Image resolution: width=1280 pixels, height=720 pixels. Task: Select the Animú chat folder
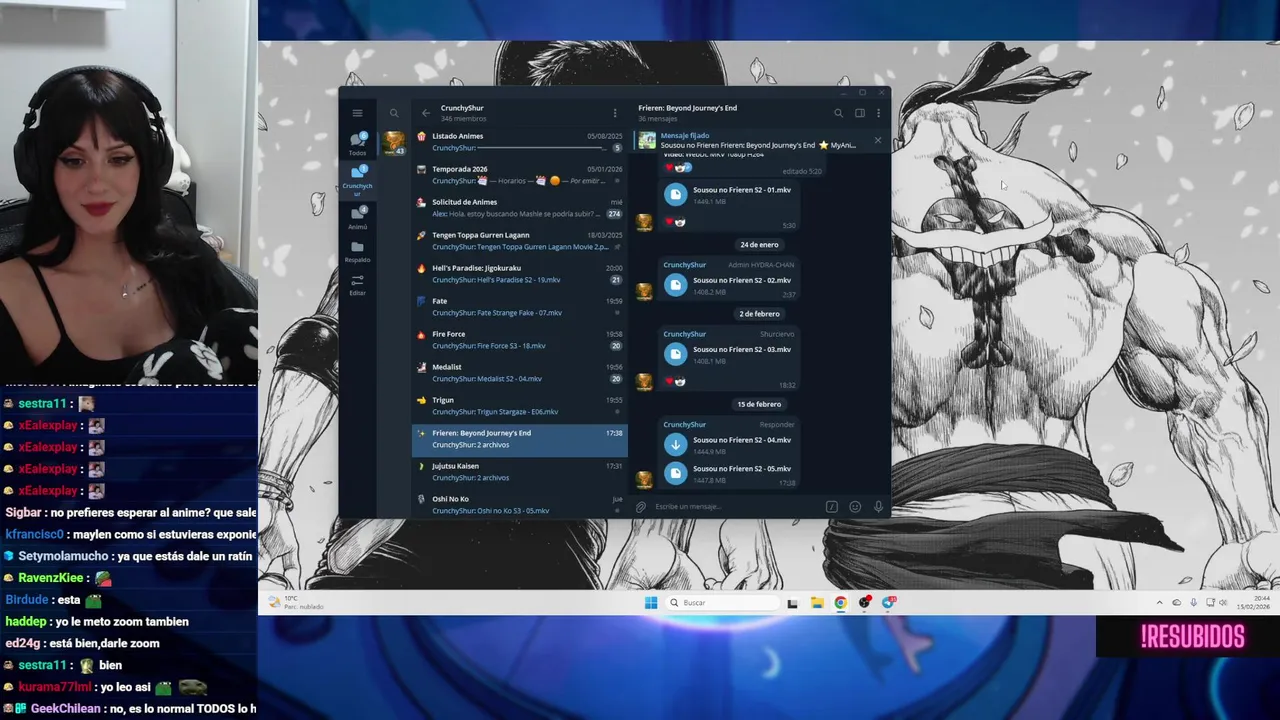click(x=357, y=218)
